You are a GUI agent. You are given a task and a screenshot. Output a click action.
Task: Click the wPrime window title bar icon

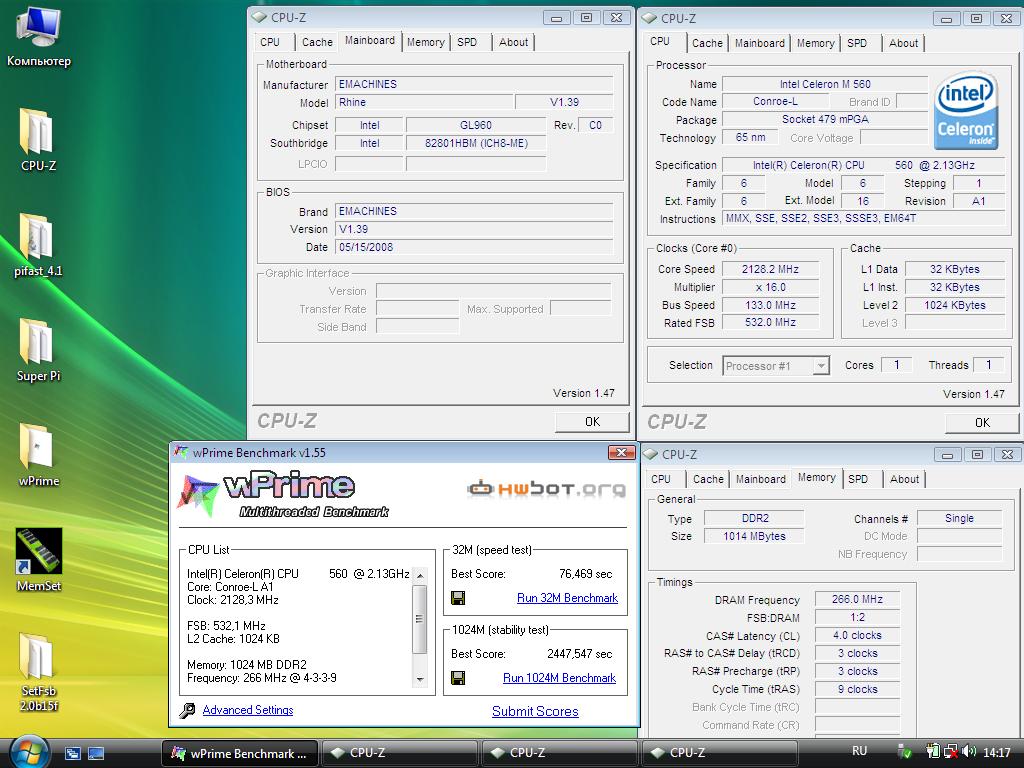click(181, 453)
